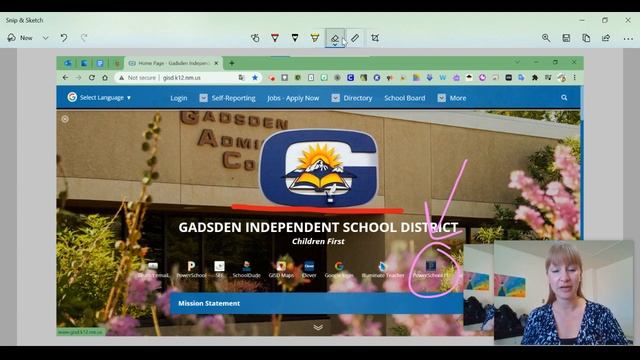Undo the last annotation
This screenshot has width=640, height=360.
[x=64, y=38]
